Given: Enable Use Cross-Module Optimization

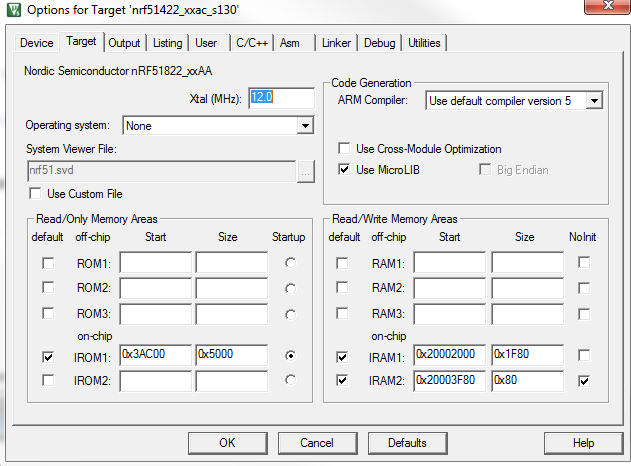Looking at the screenshot, I should coord(344,148).
